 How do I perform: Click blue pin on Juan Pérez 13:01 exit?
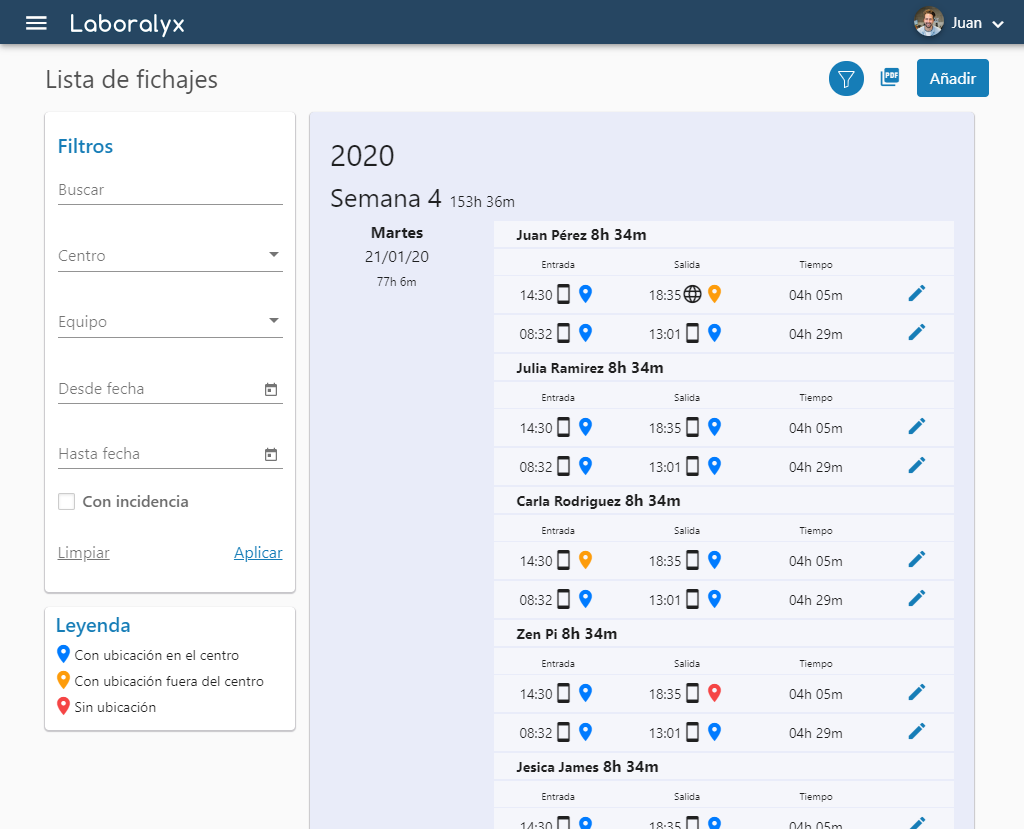pos(714,333)
